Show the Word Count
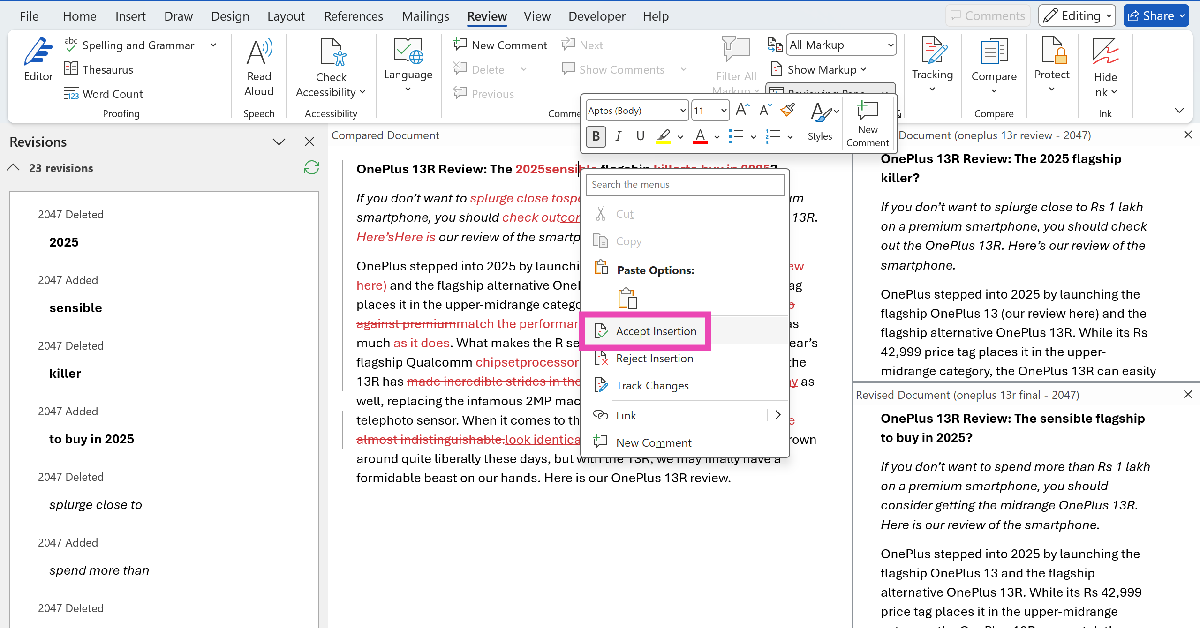 103,93
